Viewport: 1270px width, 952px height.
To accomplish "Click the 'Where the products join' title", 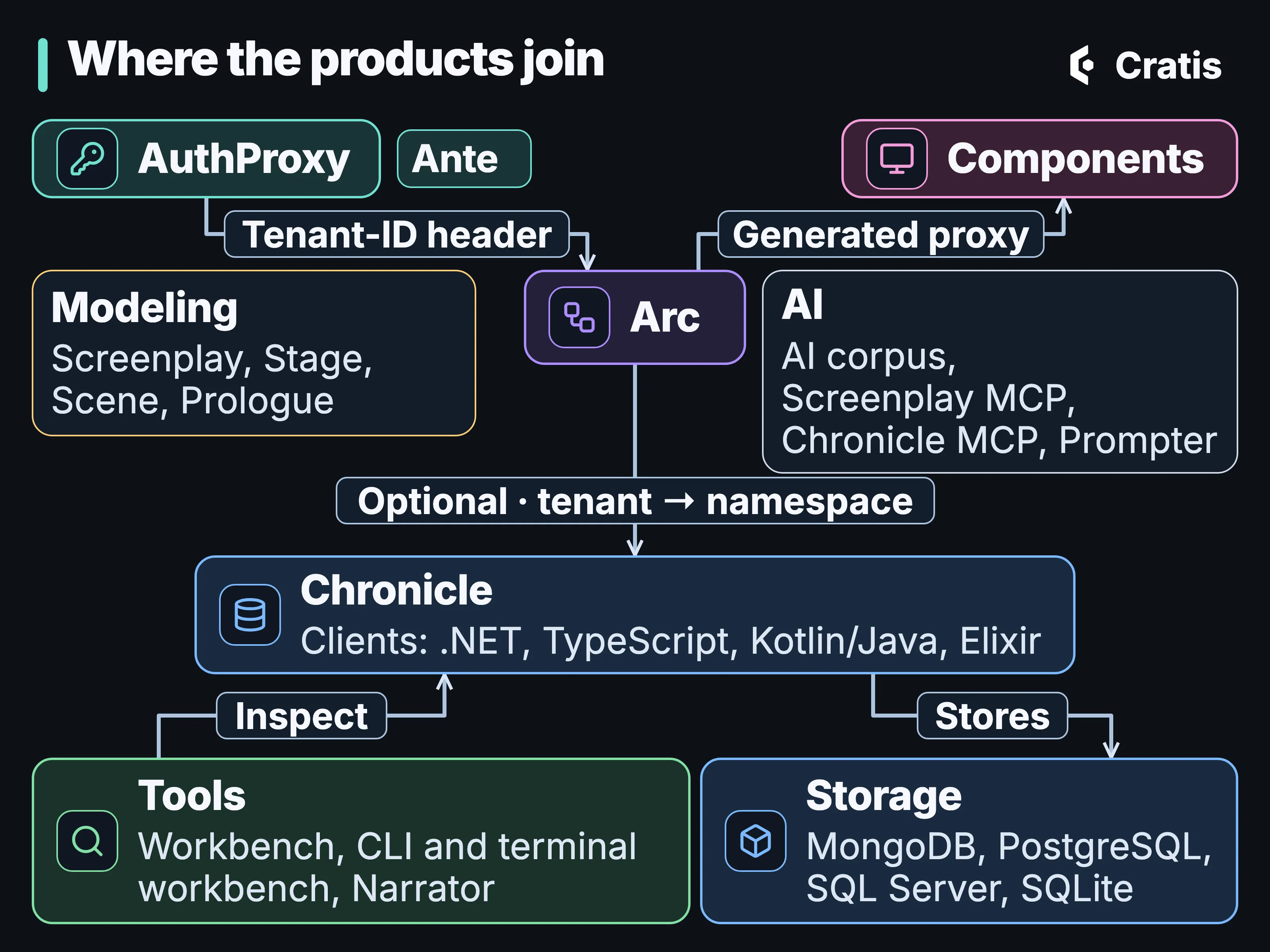I will pos(336,61).
